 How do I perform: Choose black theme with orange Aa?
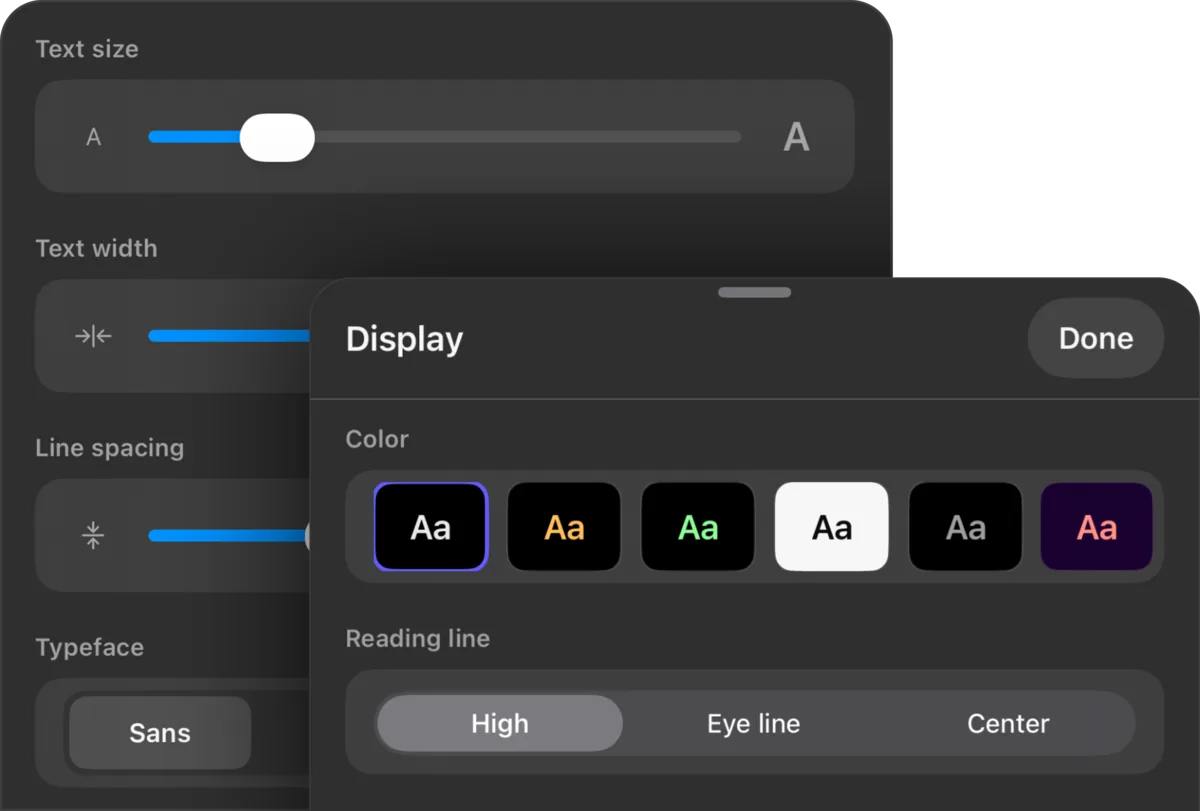pos(564,527)
